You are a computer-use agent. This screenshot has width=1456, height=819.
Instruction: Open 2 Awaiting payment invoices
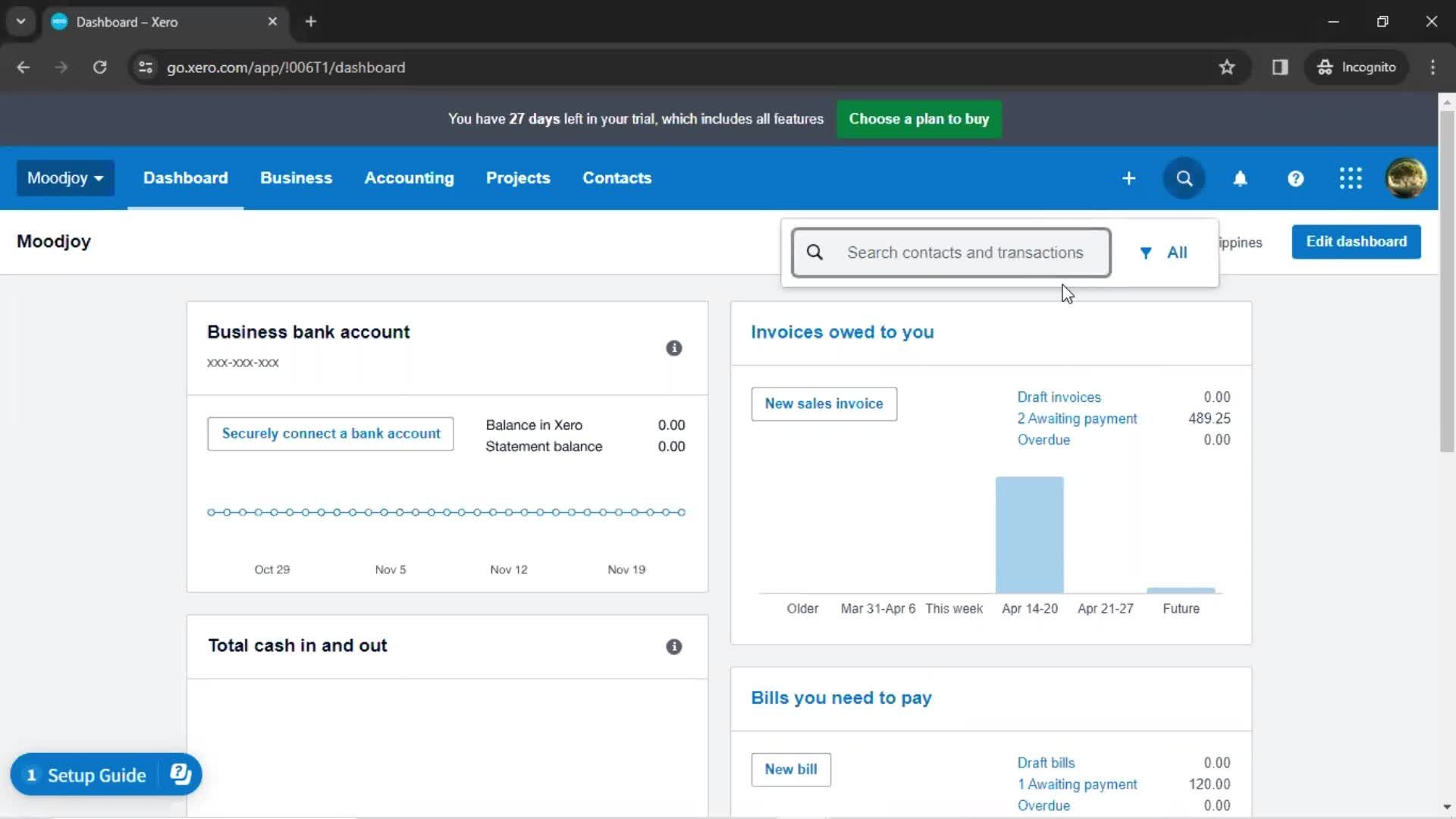tap(1077, 419)
